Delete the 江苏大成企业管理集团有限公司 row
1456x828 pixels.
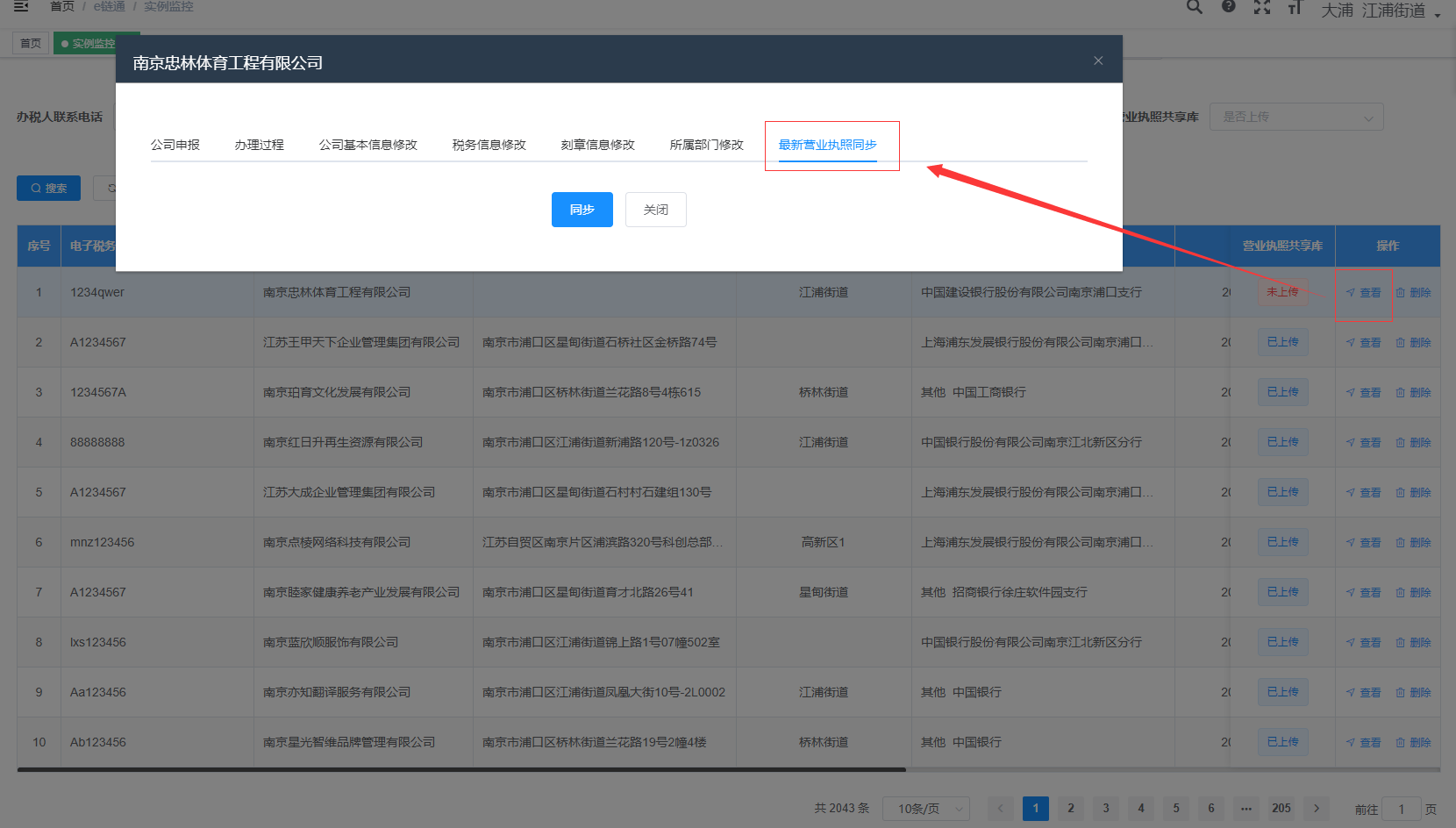[x=1414, y=493]
